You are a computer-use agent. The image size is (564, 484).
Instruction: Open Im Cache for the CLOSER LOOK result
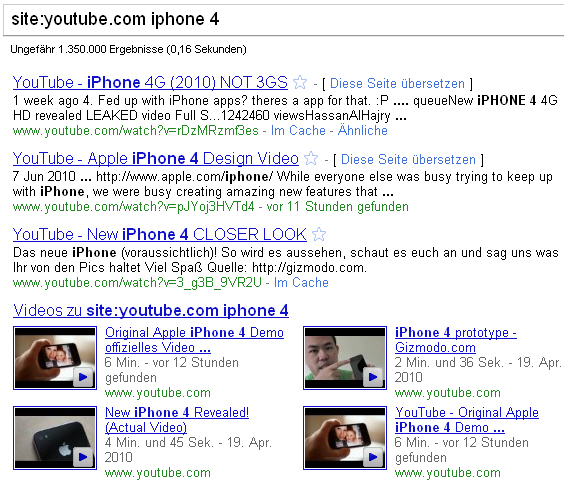301,283
